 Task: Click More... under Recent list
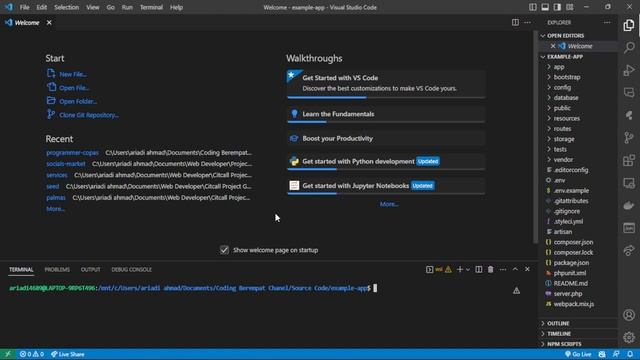56,209
